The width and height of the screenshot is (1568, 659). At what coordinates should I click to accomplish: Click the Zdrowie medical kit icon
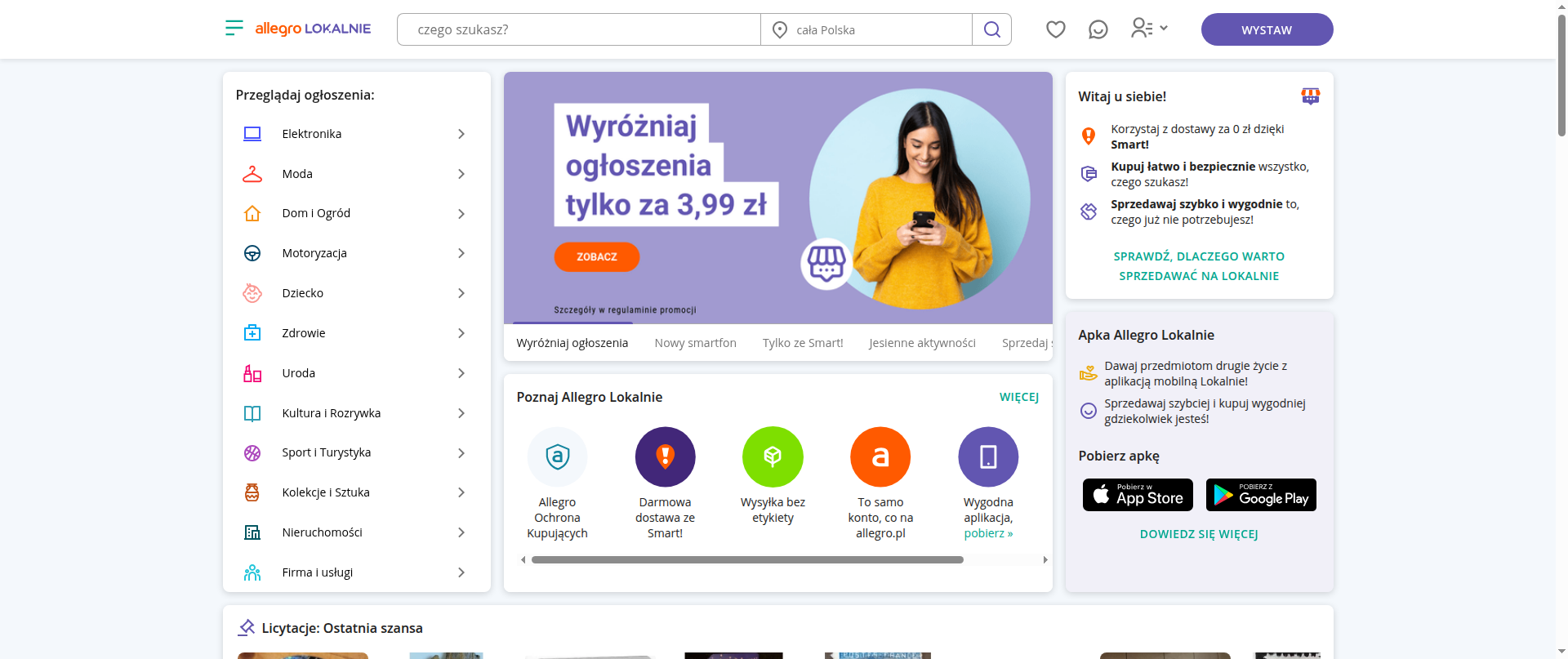tap(252, 333)
